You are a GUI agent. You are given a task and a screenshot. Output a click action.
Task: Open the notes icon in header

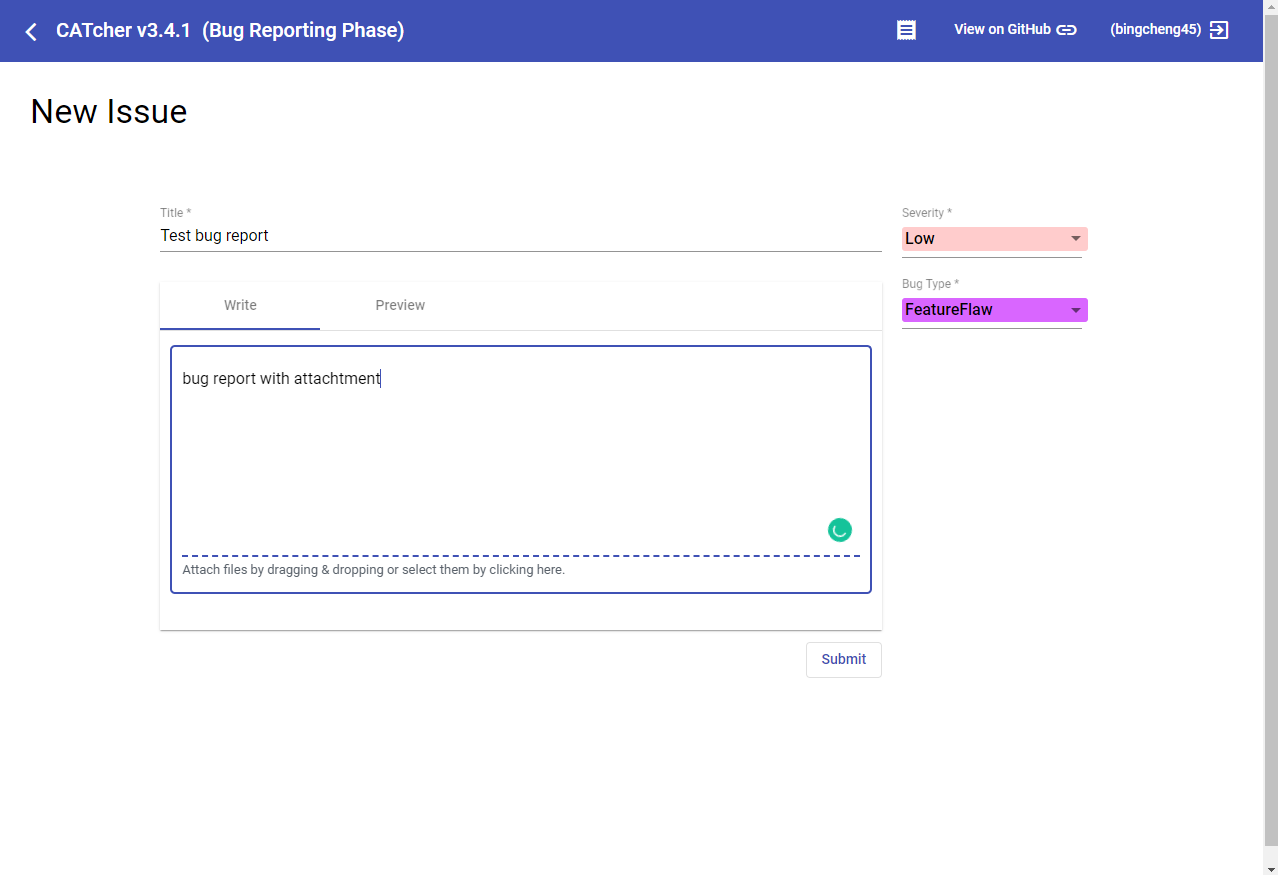906,30
